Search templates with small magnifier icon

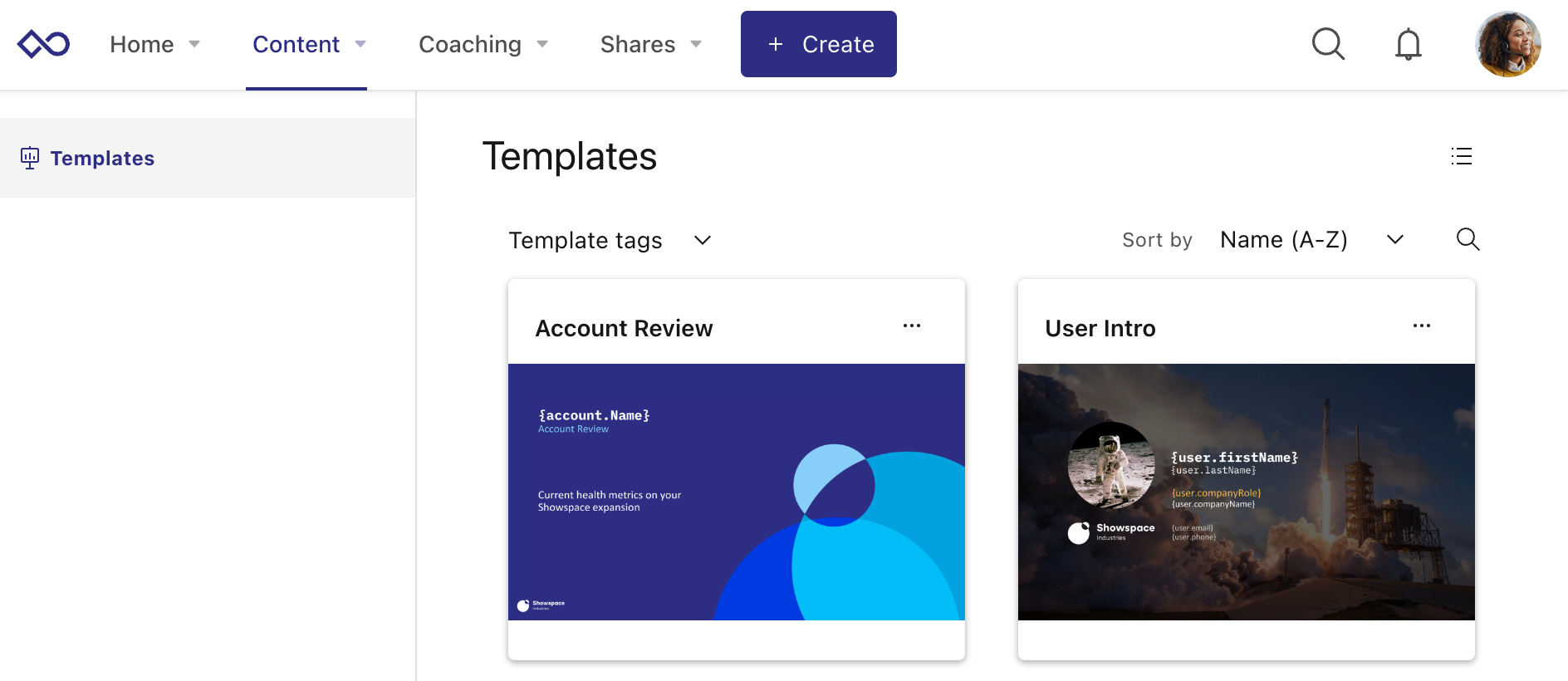coord(1468,239)
